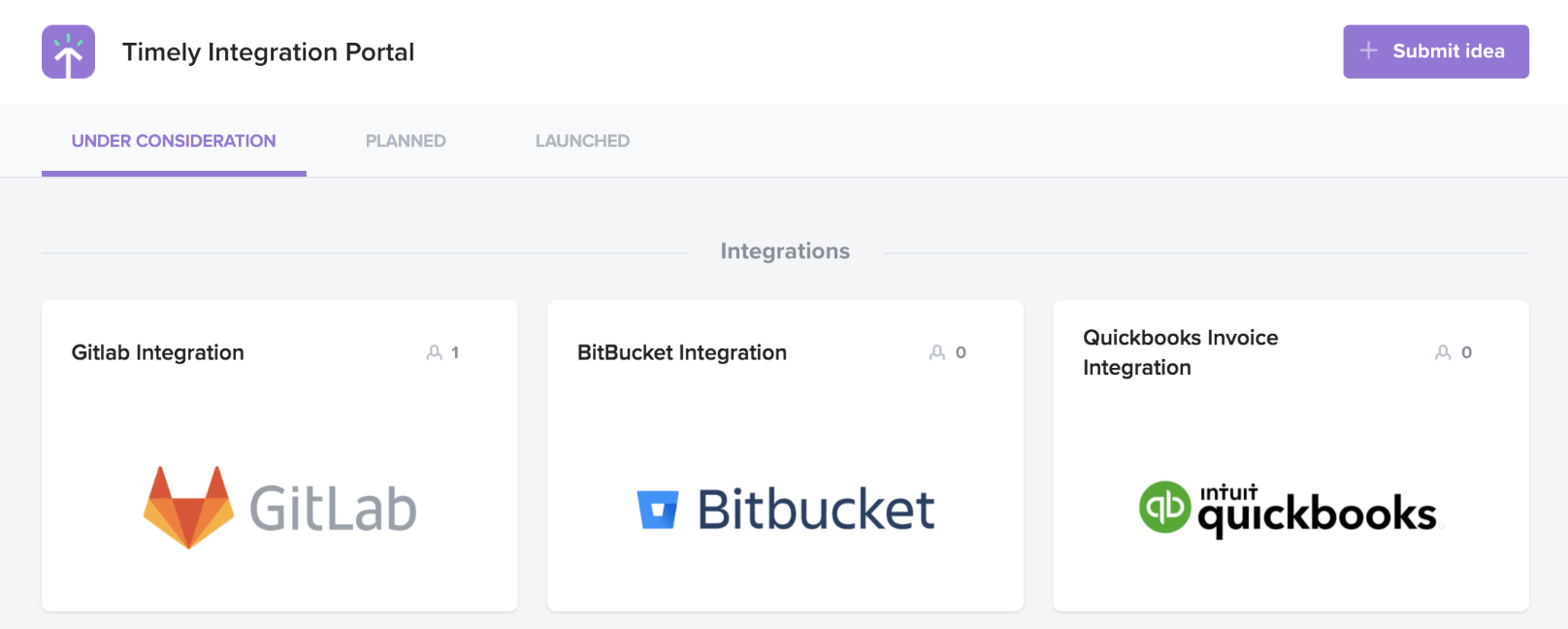1568x629 pixels.
Task: Open the Quickbooks Invoice Integration title
Action: (1180, 352)
